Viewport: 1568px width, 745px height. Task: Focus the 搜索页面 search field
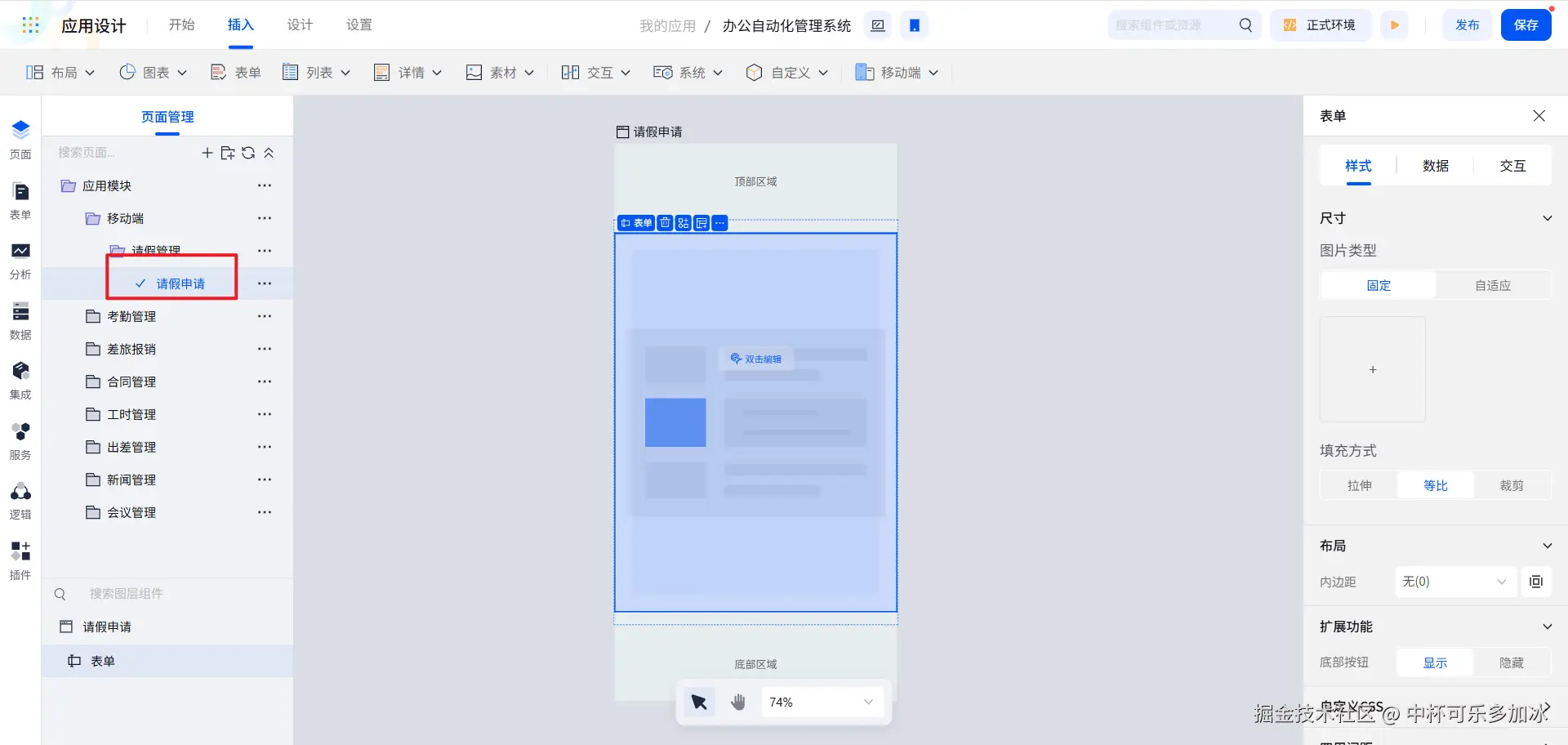pos(122,153)
